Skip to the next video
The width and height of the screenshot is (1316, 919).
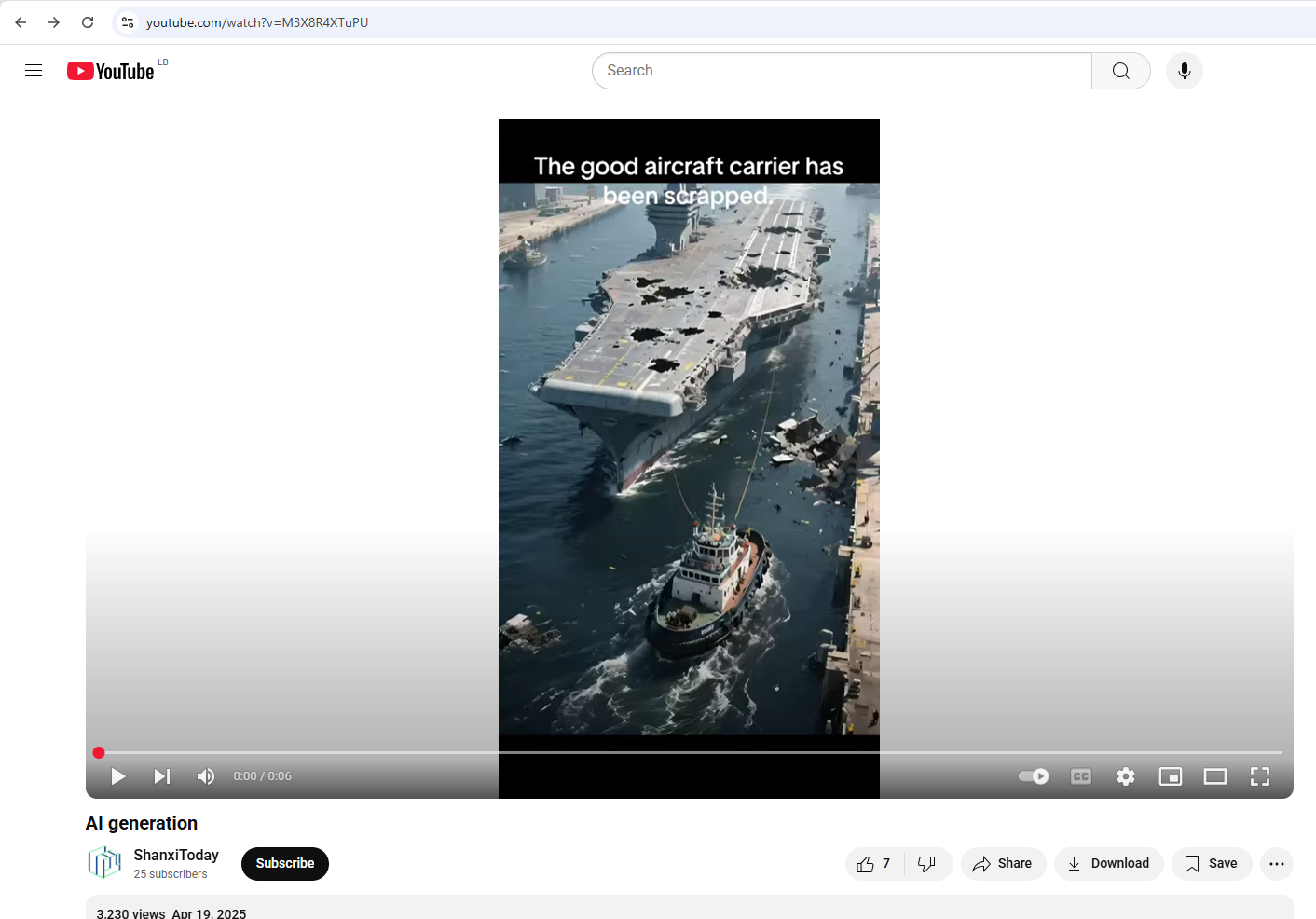pyautogui.click(x=162, y=776)
